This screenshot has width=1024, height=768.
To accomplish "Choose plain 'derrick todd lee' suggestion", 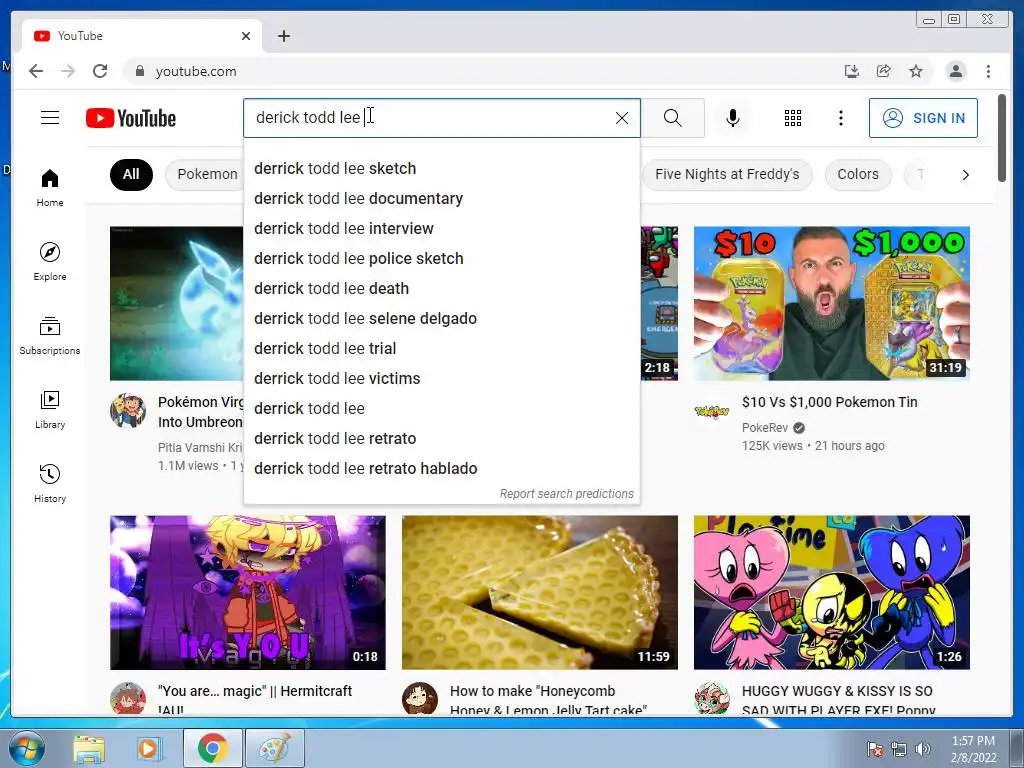I will click(x=441, y=409).
